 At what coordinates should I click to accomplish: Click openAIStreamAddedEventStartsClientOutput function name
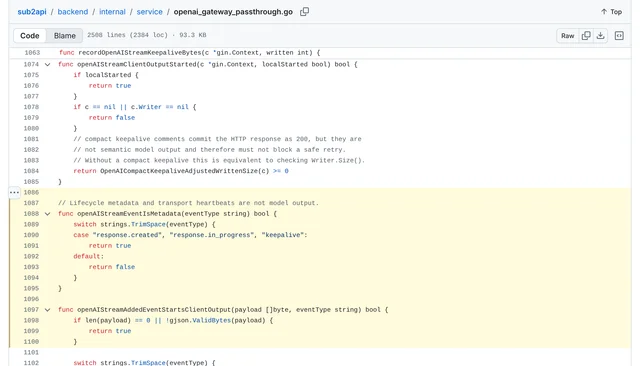coord(154,310)
